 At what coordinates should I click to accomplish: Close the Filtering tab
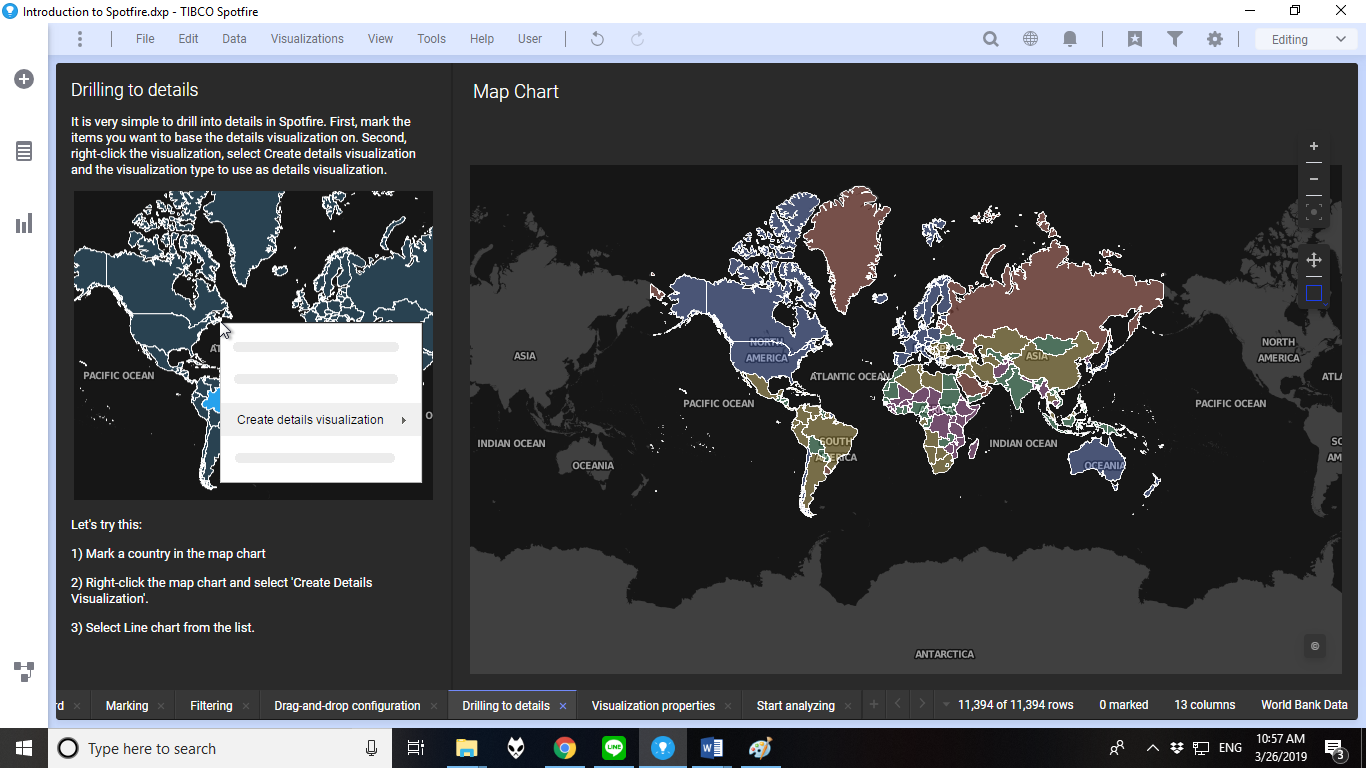pyautogui.click(x=246, y=706)
